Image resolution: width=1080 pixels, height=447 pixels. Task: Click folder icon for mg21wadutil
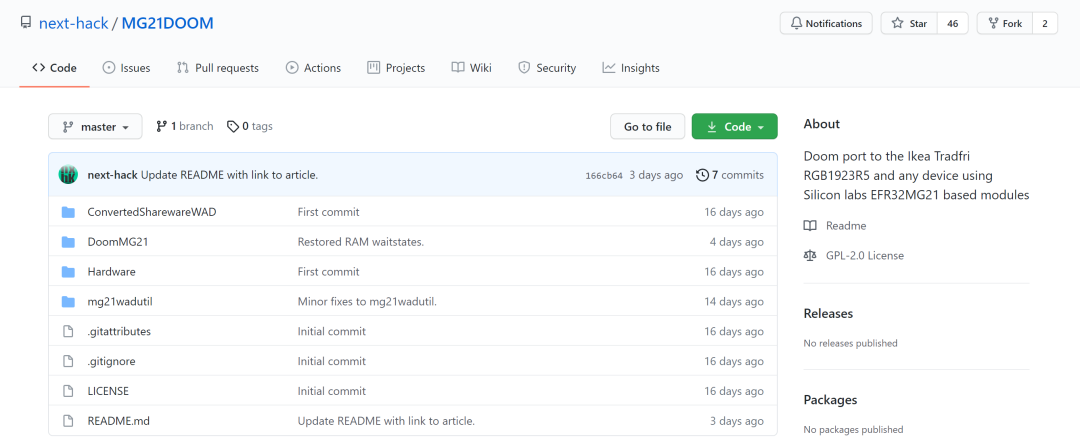68,302
